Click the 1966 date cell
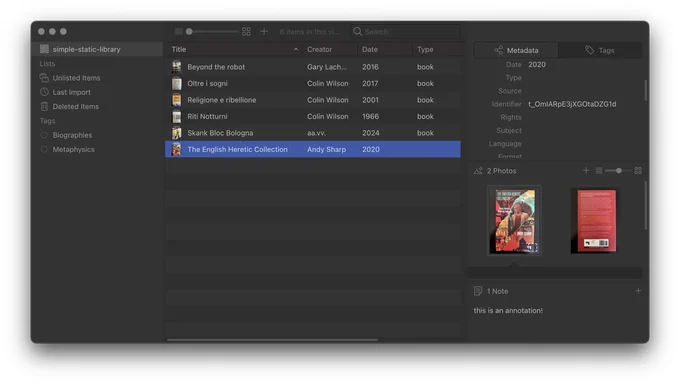The height and width of the screenshot is (384, 680). point(370,117)
